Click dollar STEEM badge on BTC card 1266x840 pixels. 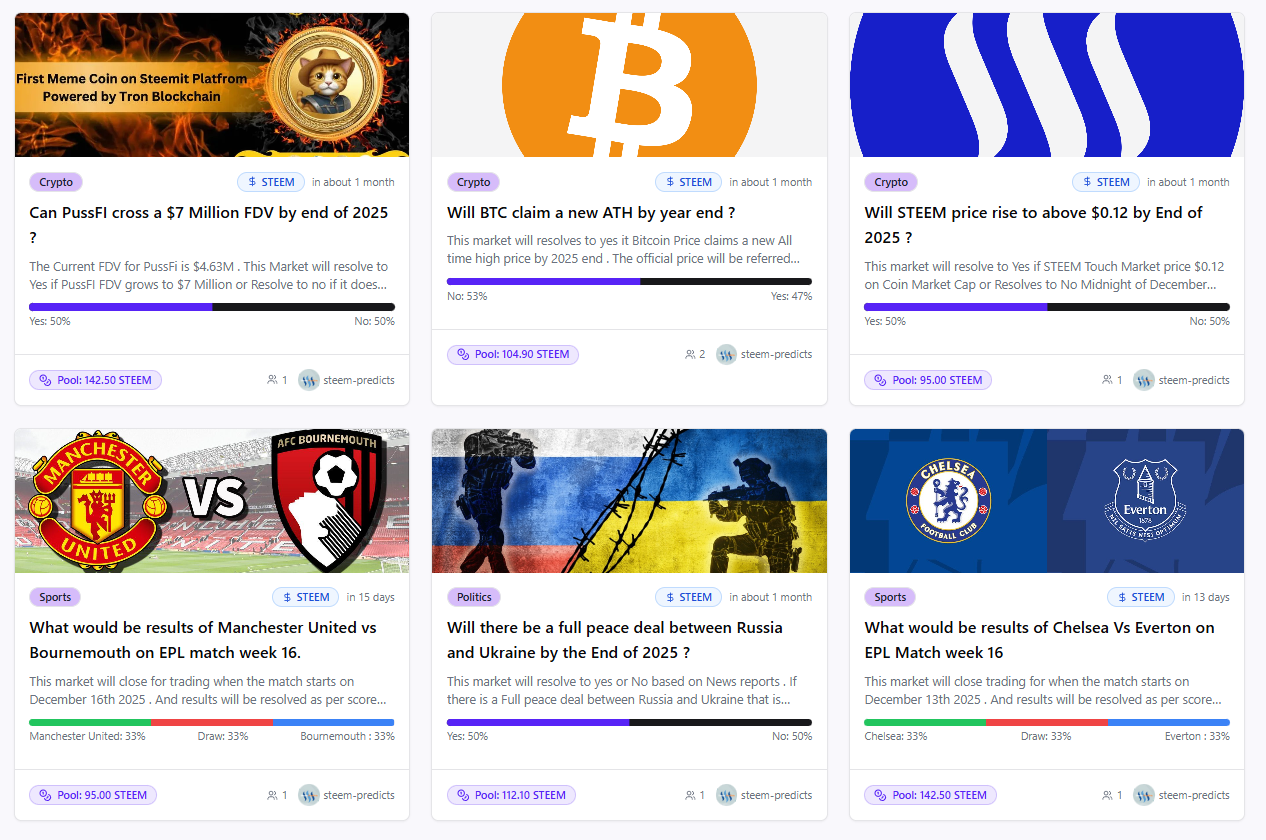(x=688, y=182)
